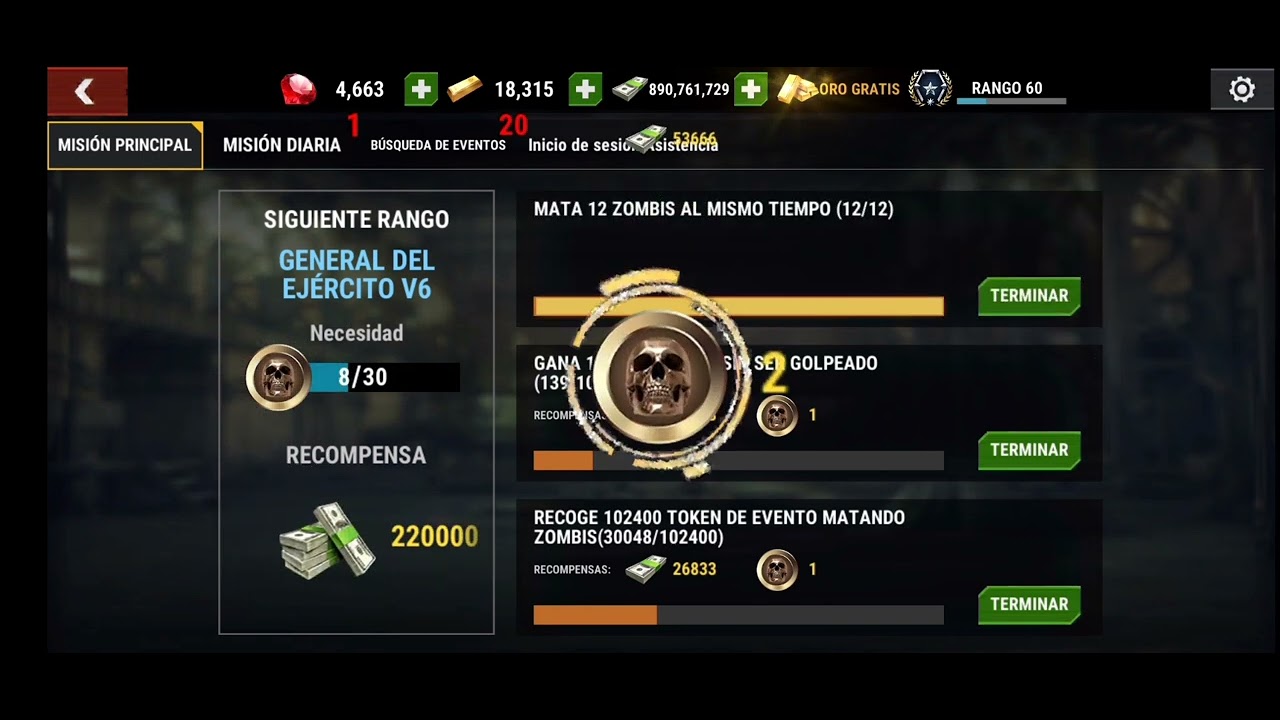Tap the skull icon beside 8/30
Screen dimensions: 1280x720
(279, 377)
